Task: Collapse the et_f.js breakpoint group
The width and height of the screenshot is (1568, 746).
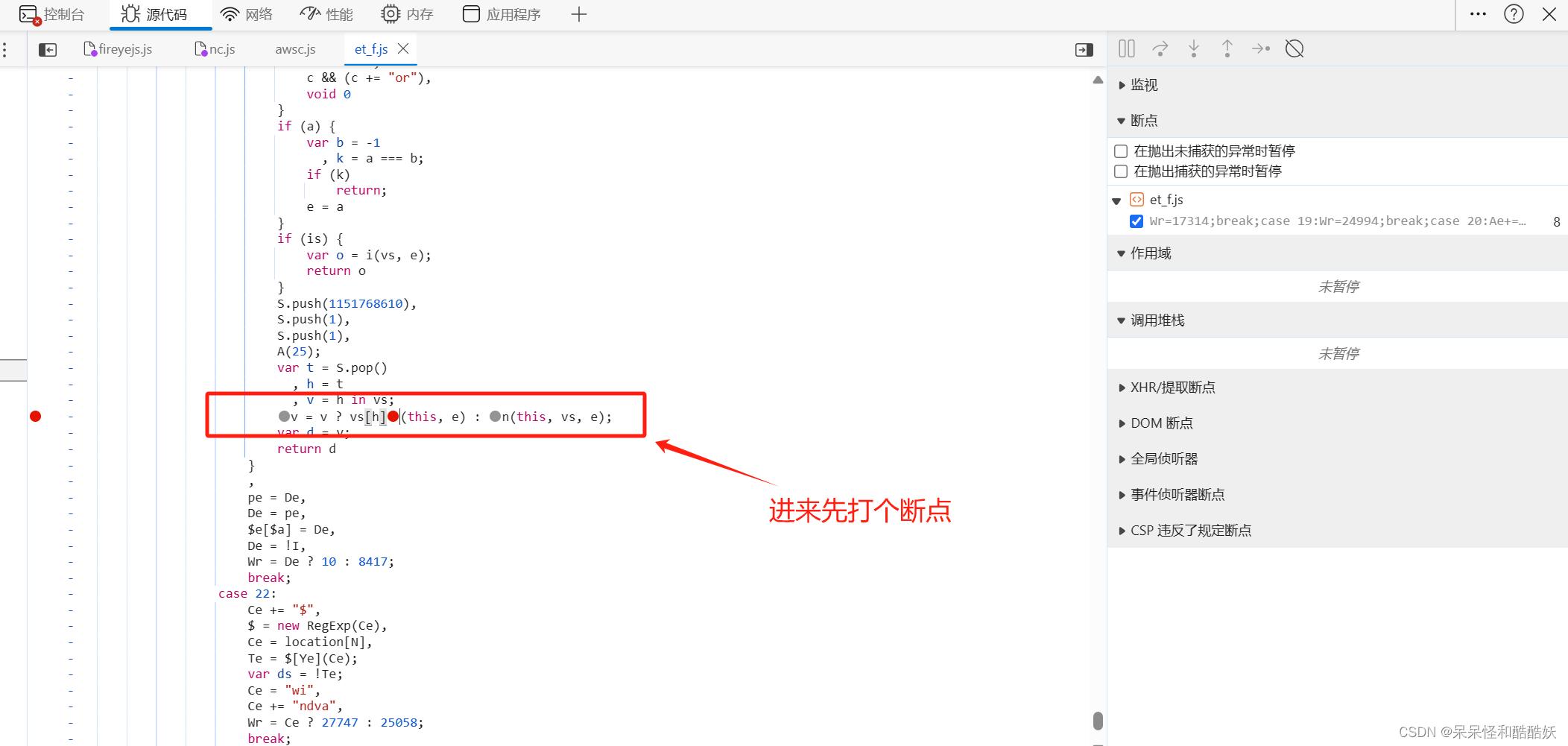Action: pos(1116,200)
